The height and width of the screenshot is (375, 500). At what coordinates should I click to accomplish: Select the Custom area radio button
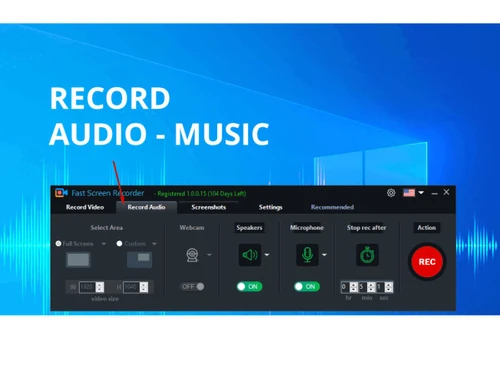pyautogui.click(x=119, y=243)
